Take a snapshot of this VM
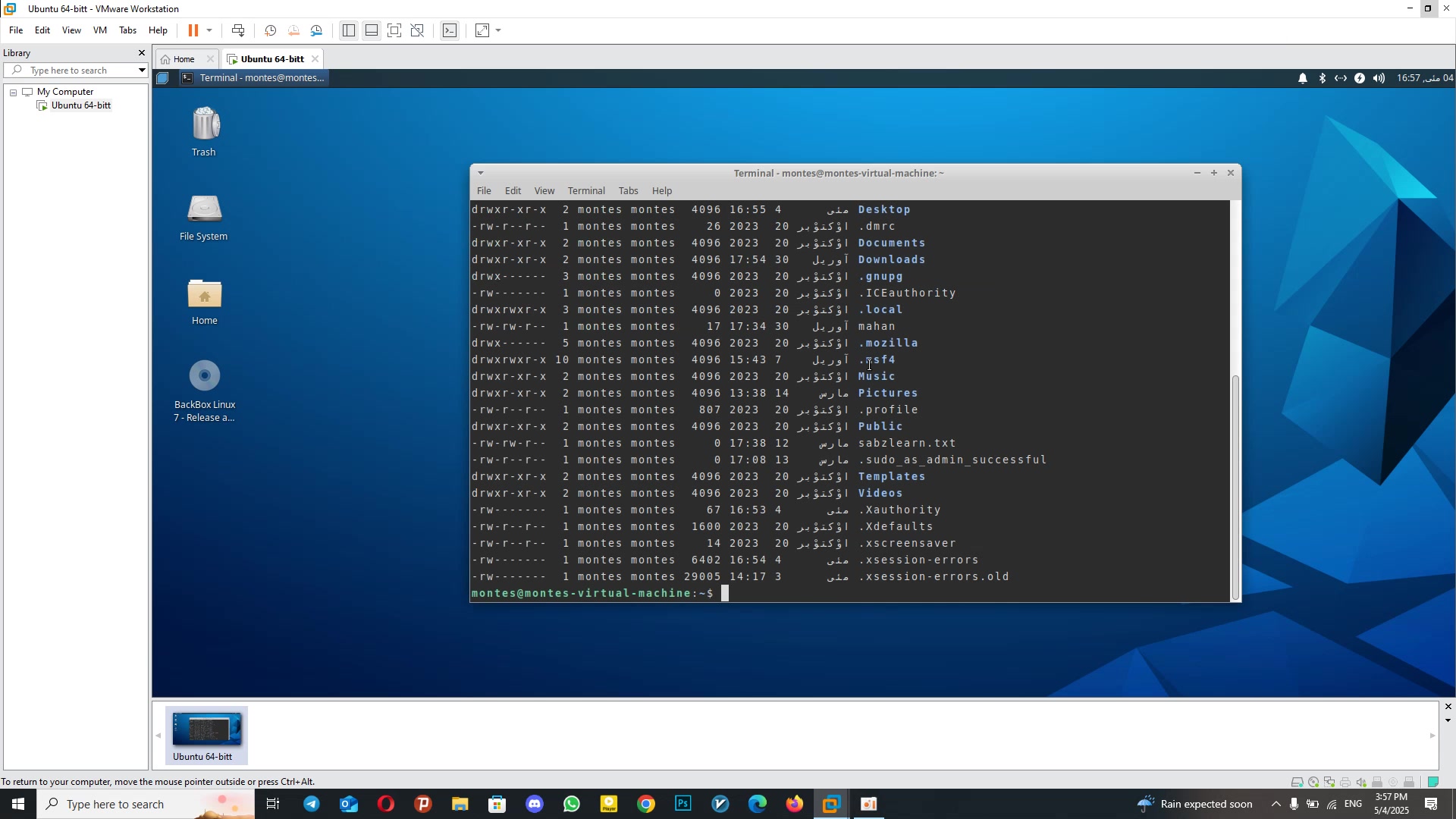Viewport: 1456px width, 819px height. pyautogui.click(x=270, y=30)
